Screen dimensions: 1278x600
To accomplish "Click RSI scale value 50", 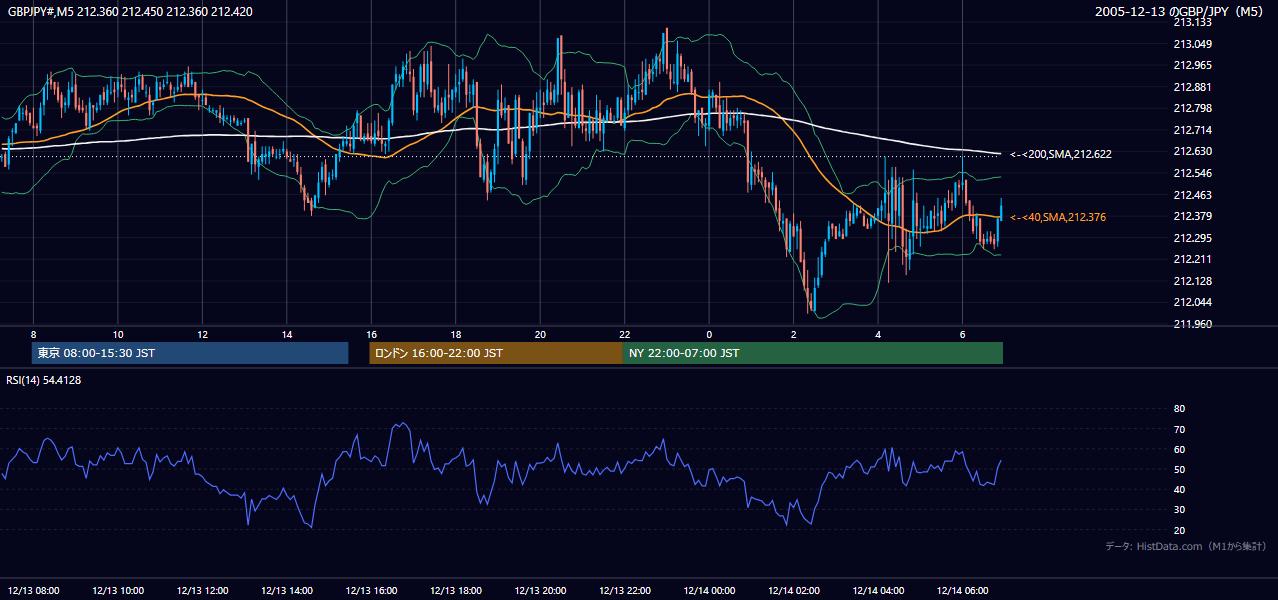I will point(1179,469).
